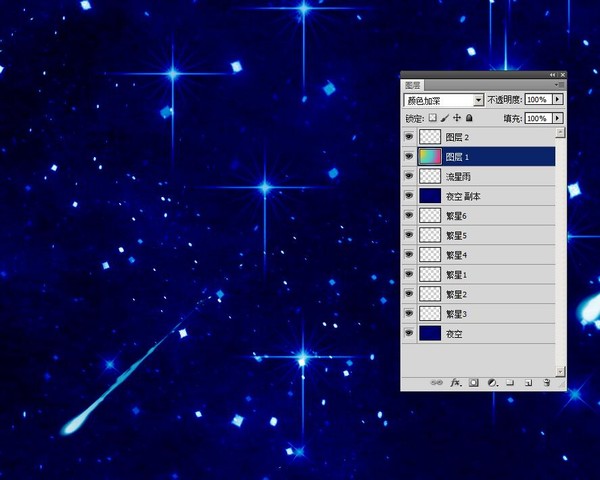Lock transparent pixels with the checkerboard icon
600x480 pixels.
point(432,118)
